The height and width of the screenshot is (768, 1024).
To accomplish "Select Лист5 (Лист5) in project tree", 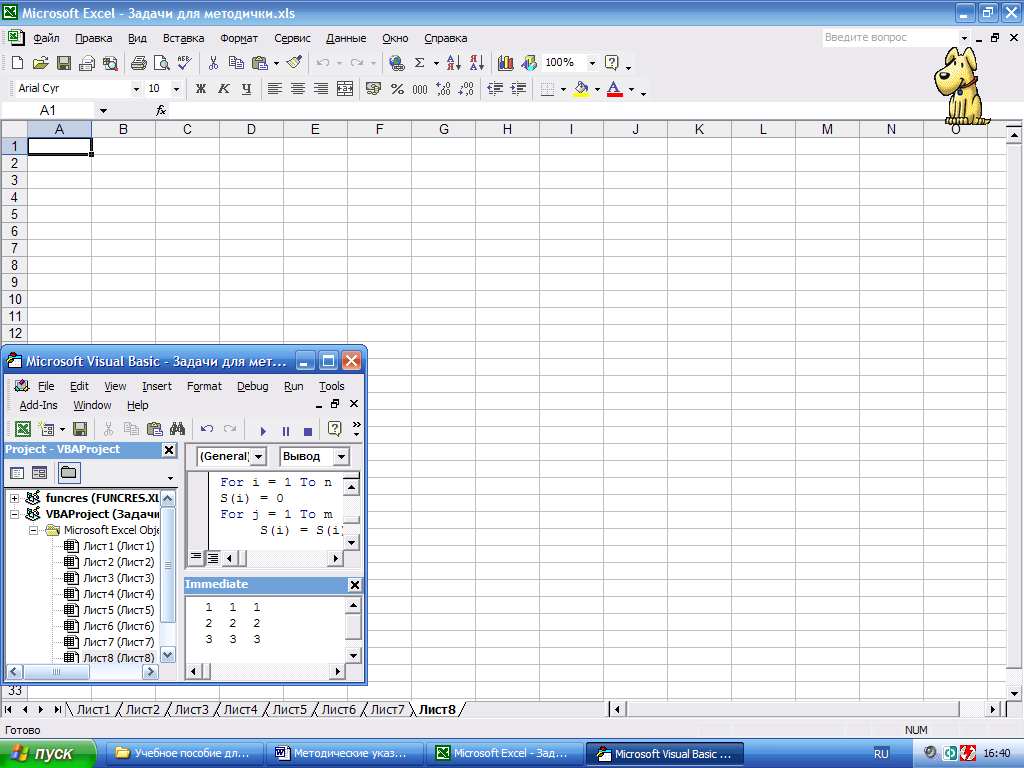I will pos(118,610).
